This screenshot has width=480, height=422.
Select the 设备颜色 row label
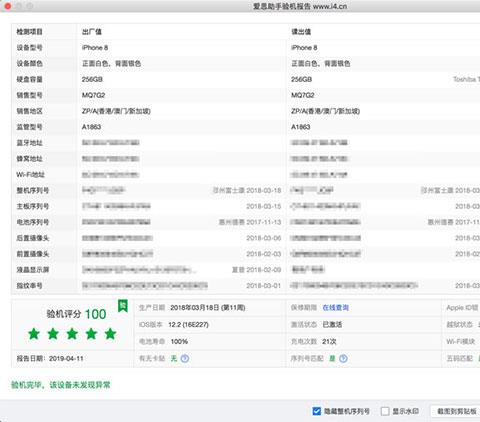point(29,63)
